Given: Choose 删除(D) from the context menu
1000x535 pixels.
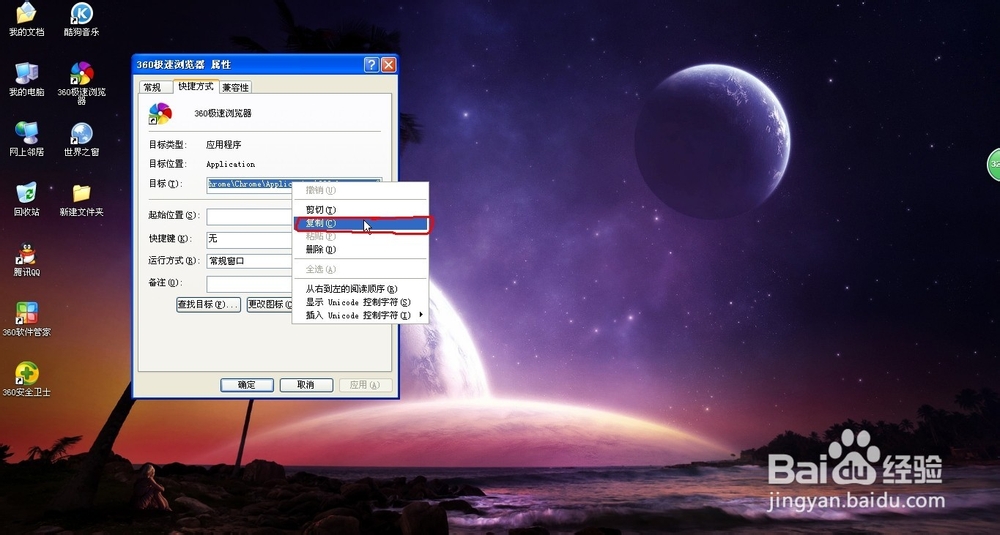Looking at the screenshot, I should pos(360,249).
